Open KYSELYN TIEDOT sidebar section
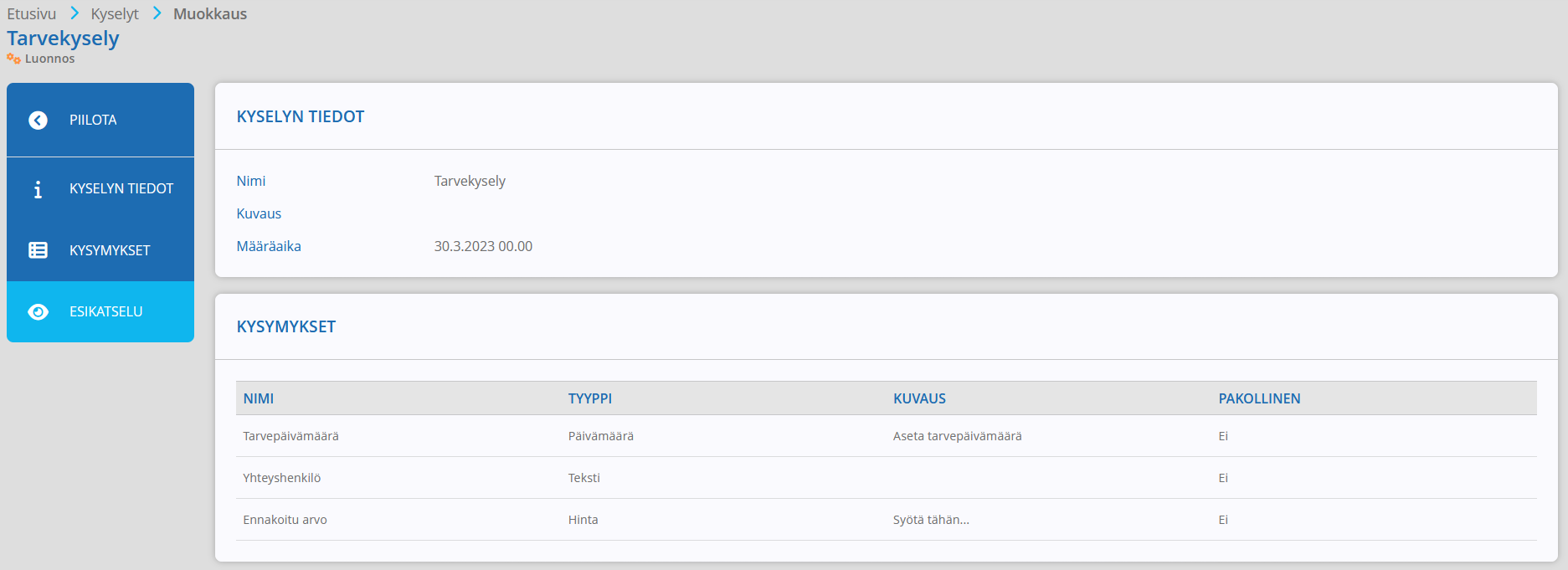This screenshot has height=570, width=1568. (x=100, y=188)
